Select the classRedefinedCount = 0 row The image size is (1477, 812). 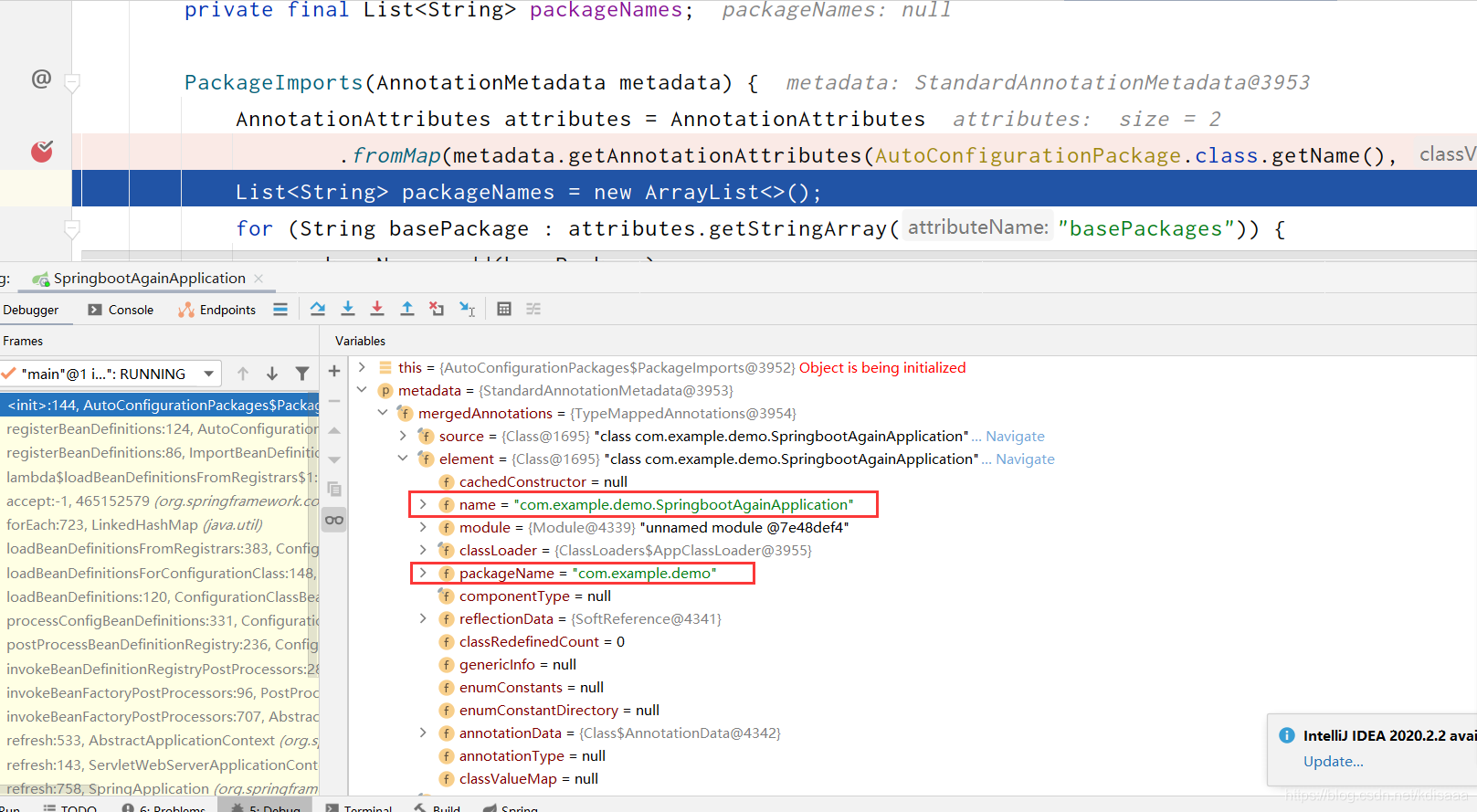542,641
